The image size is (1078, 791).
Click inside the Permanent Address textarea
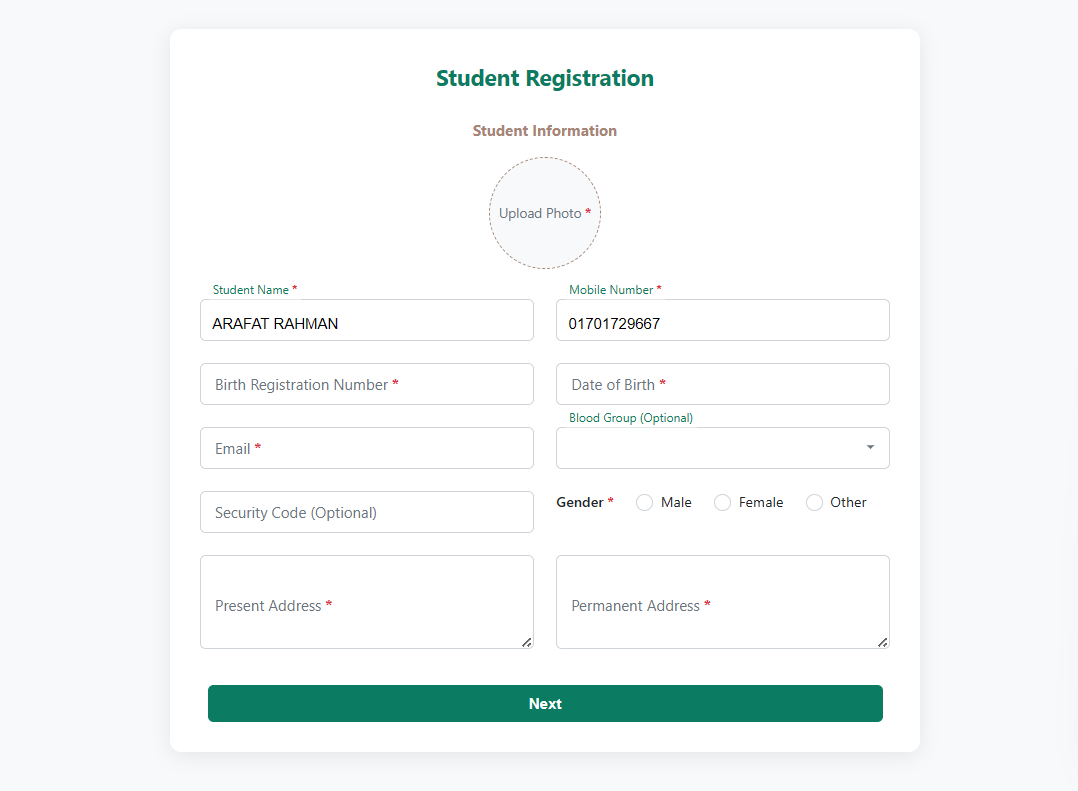pos(722,602)
